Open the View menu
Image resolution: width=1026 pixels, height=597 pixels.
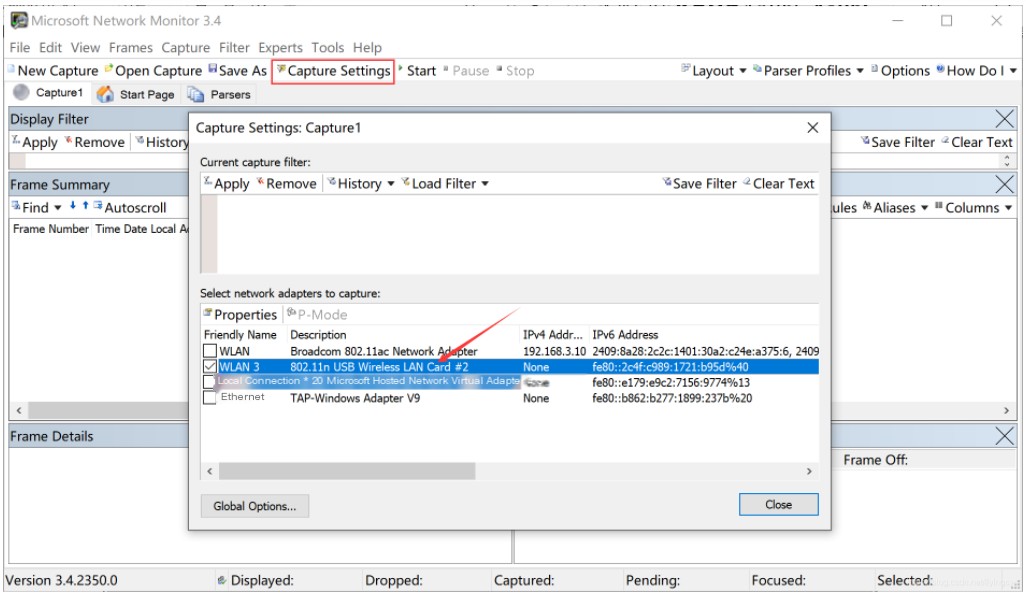(86, 47)
